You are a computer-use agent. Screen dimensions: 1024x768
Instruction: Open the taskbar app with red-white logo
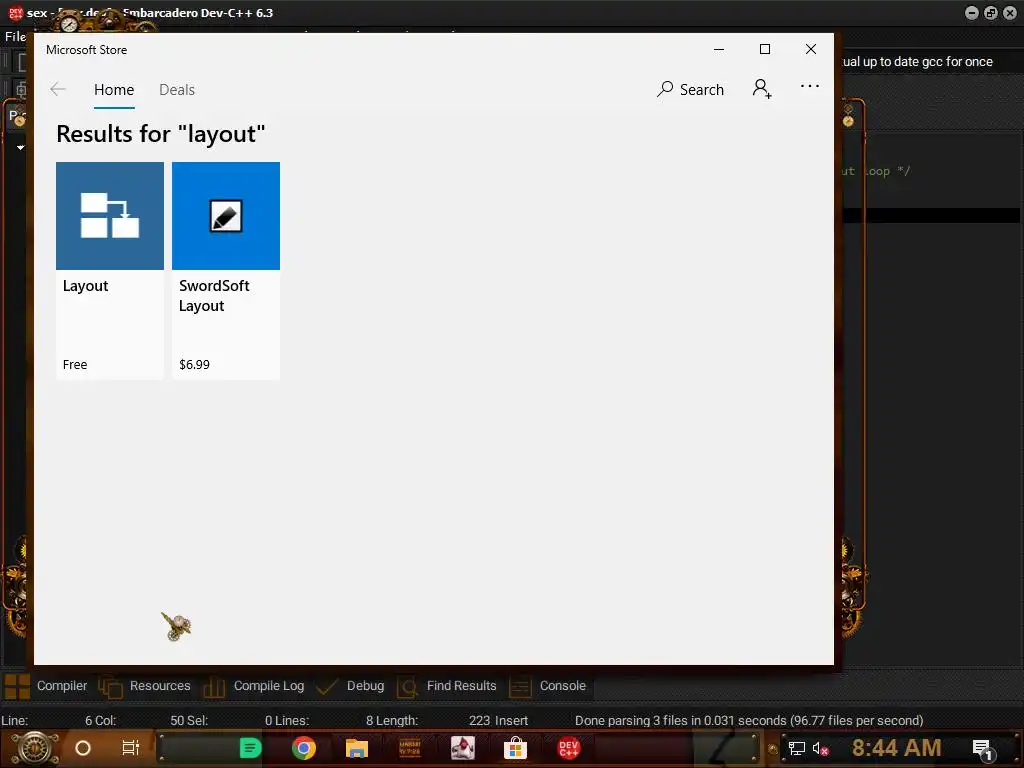pyautogui.click(x=463, y=748)
